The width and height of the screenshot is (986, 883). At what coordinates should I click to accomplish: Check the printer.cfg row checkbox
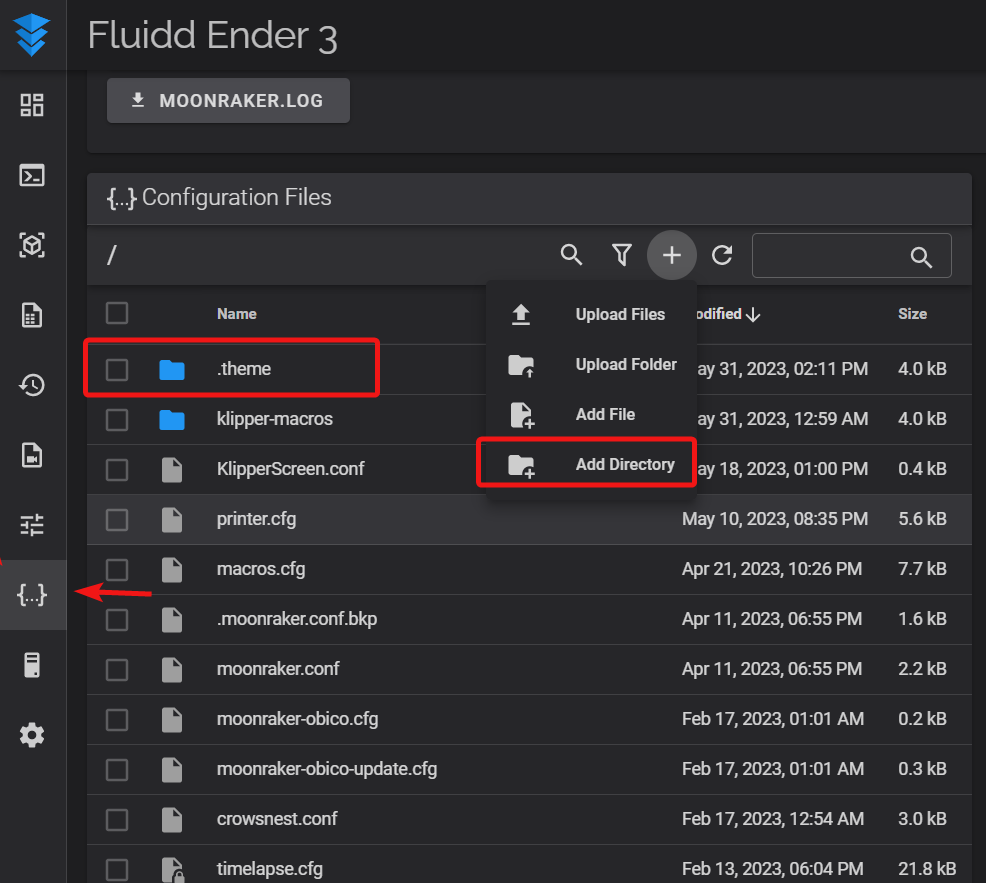pyautogui.click(x=117, y=519)
